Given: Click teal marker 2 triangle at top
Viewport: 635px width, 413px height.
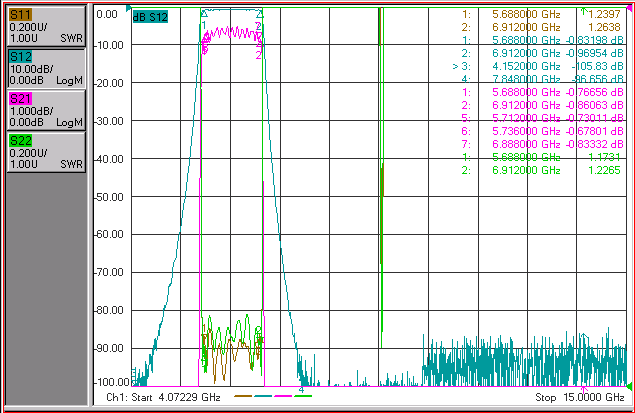Looking at the screenshot, I should click(260, 15).
